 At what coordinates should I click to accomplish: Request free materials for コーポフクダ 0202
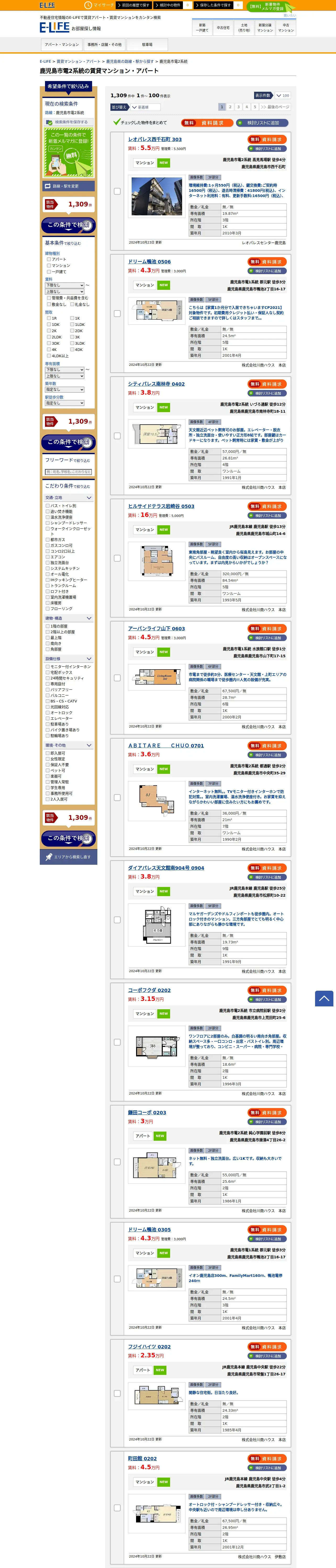click(x=267, y=990)
